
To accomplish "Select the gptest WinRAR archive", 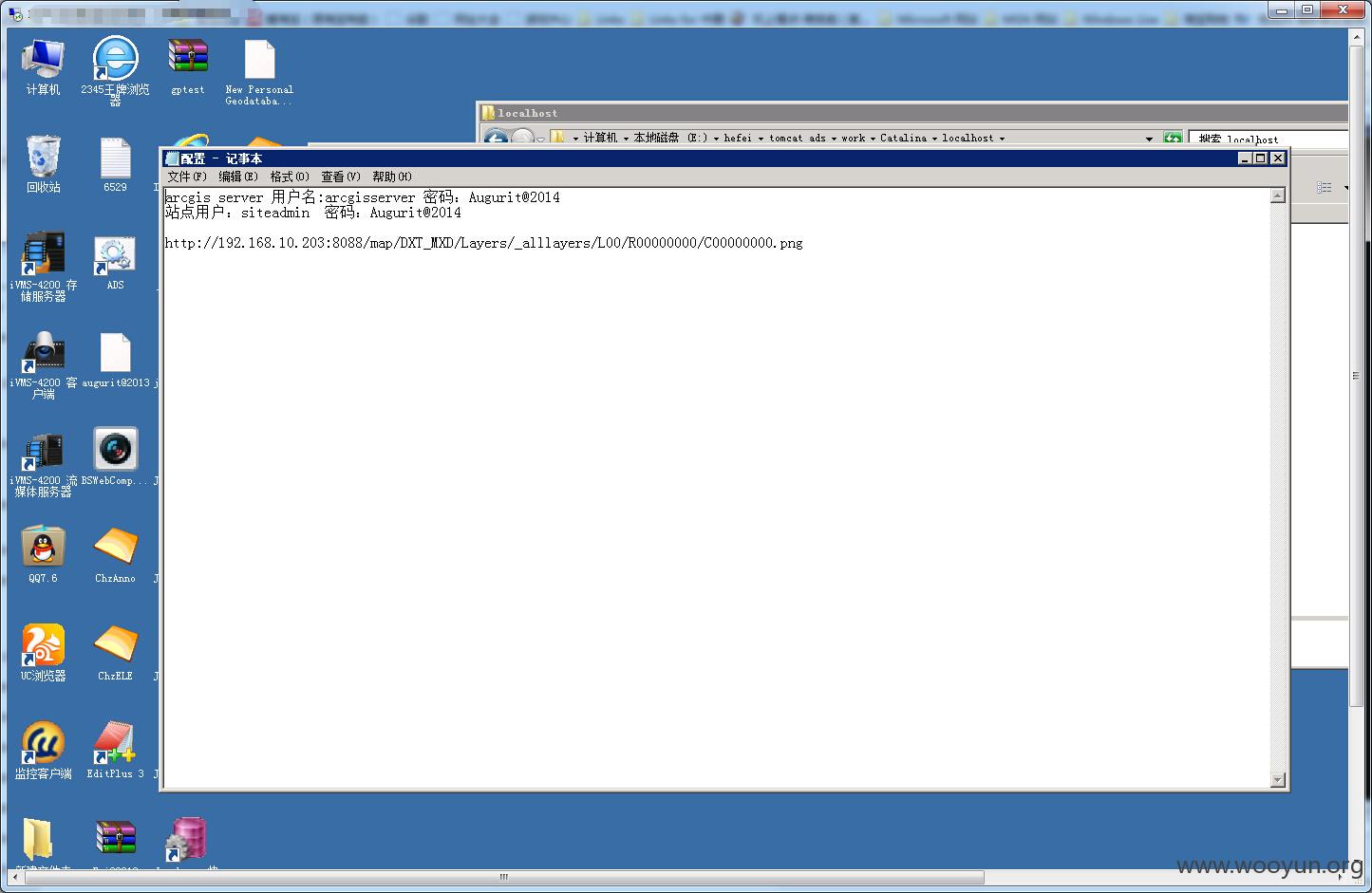I will pos(188,66).
